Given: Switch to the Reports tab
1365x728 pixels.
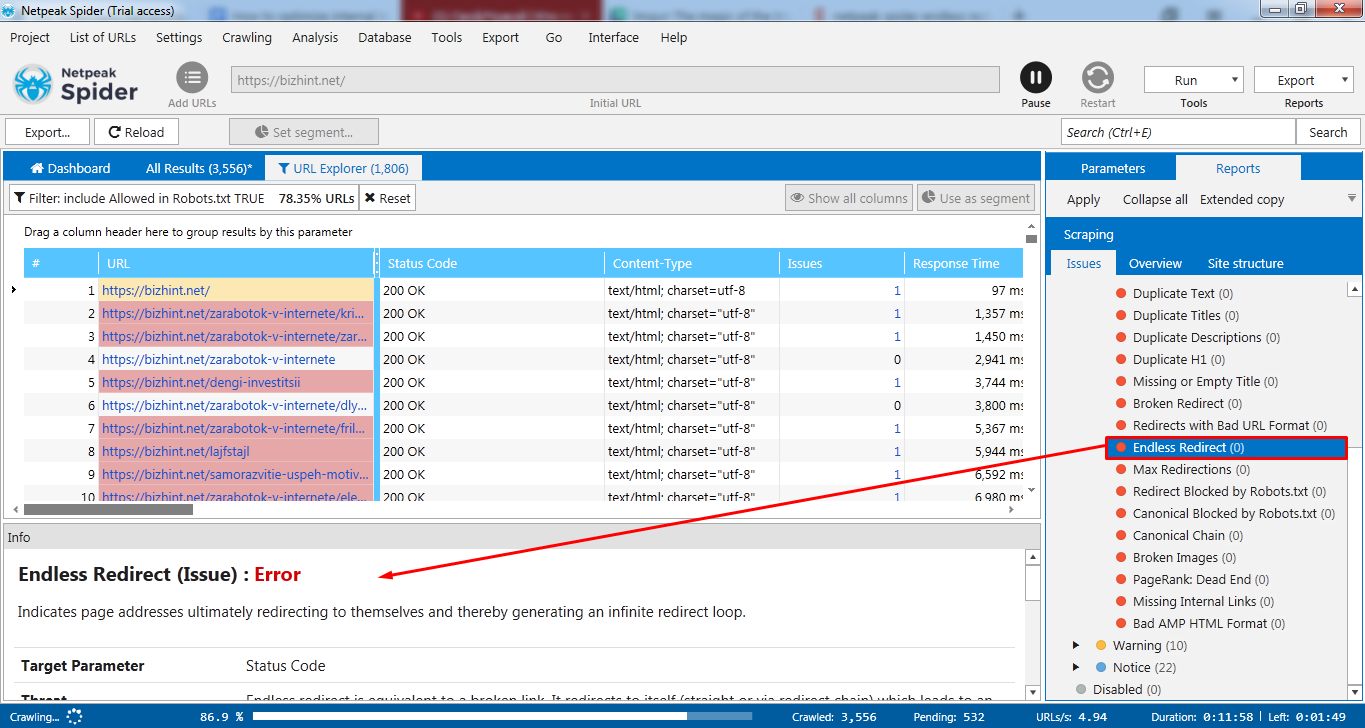Looking at the screenshot, I should point(1238,168).
